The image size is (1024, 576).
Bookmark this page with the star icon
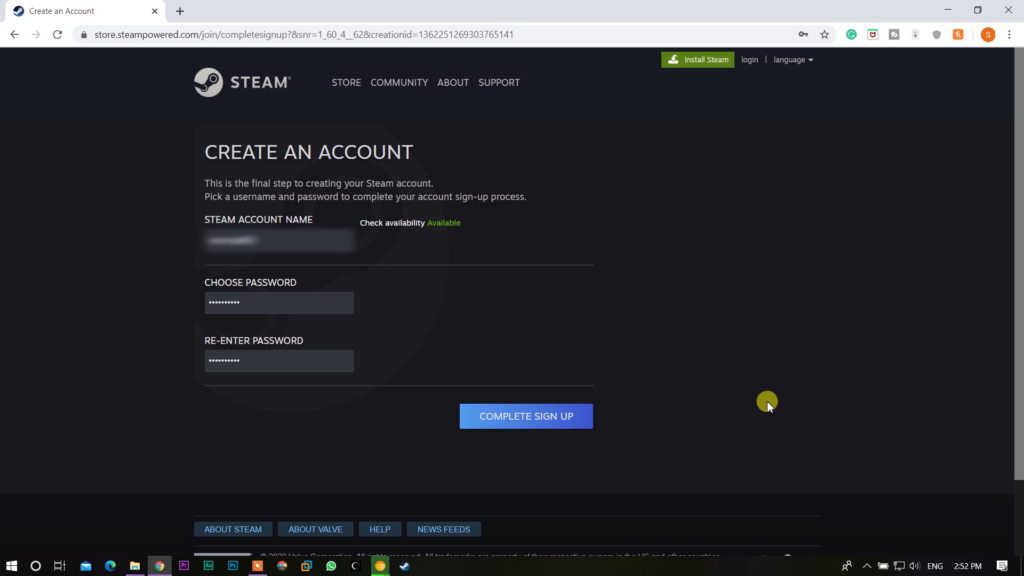click(x=825, y=35)
